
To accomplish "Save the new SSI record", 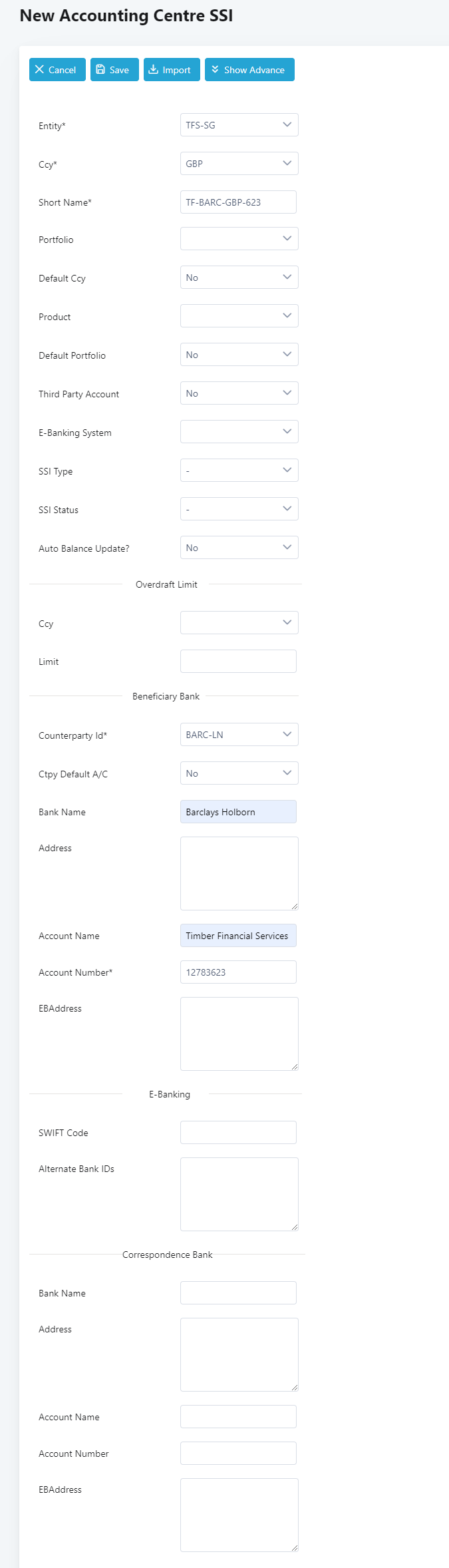I will click(114, 70).
